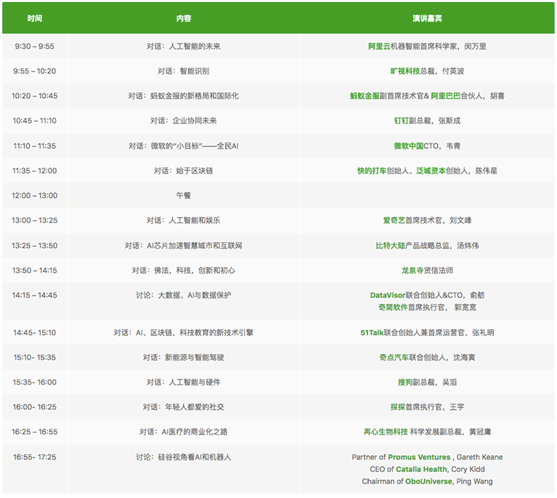Select the time 13:25 – 13:50

(34, 245)
